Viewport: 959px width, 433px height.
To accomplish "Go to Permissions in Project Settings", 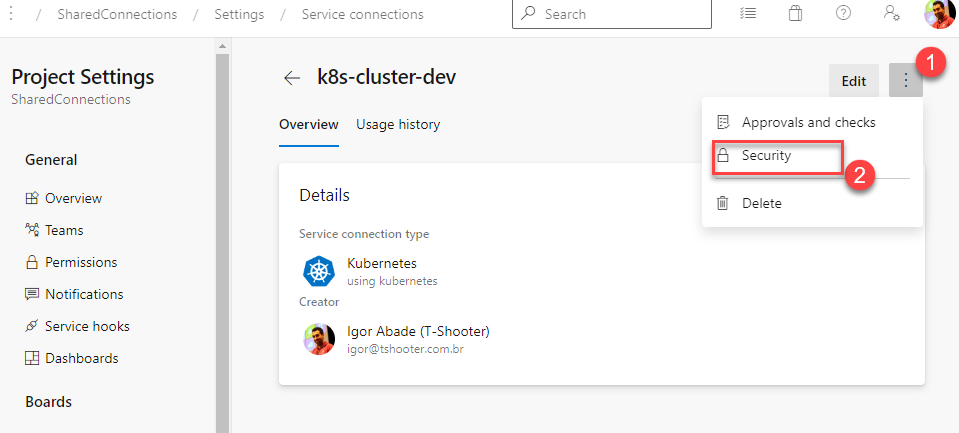I will 81,263.
